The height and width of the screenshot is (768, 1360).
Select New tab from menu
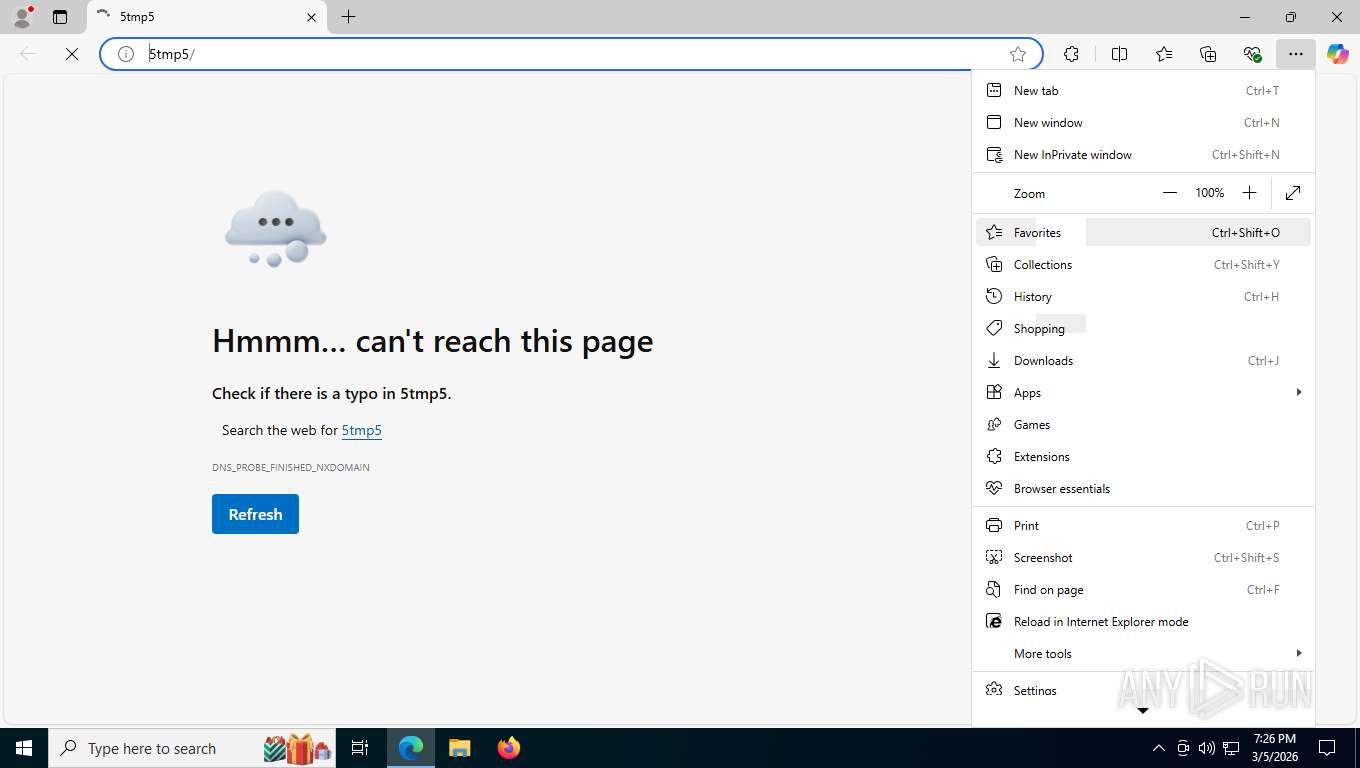point(1143,91)
